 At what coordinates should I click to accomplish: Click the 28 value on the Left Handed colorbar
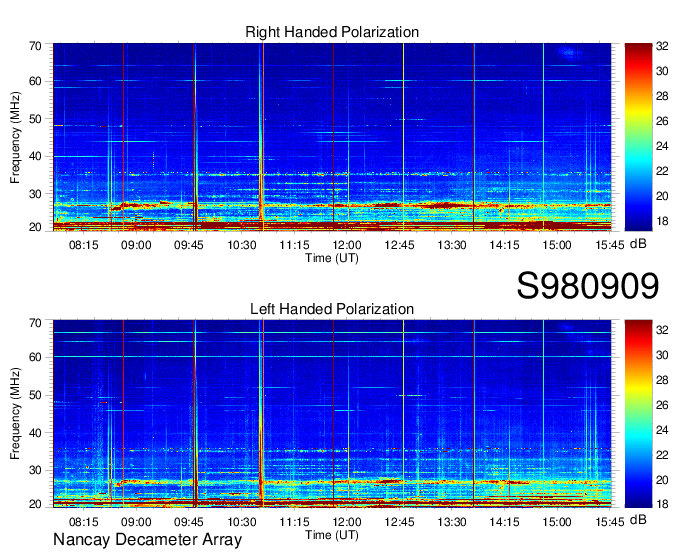pos(662,380)
